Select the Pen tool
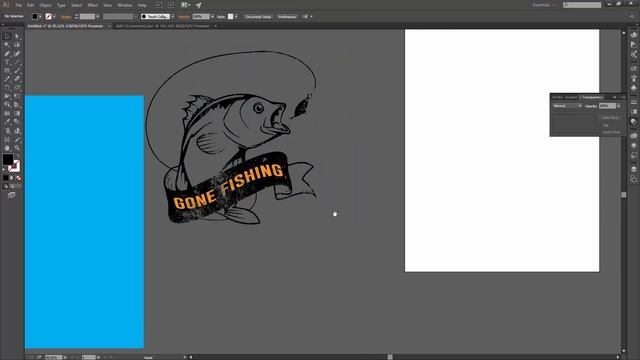640x360 pixels. 7,53
